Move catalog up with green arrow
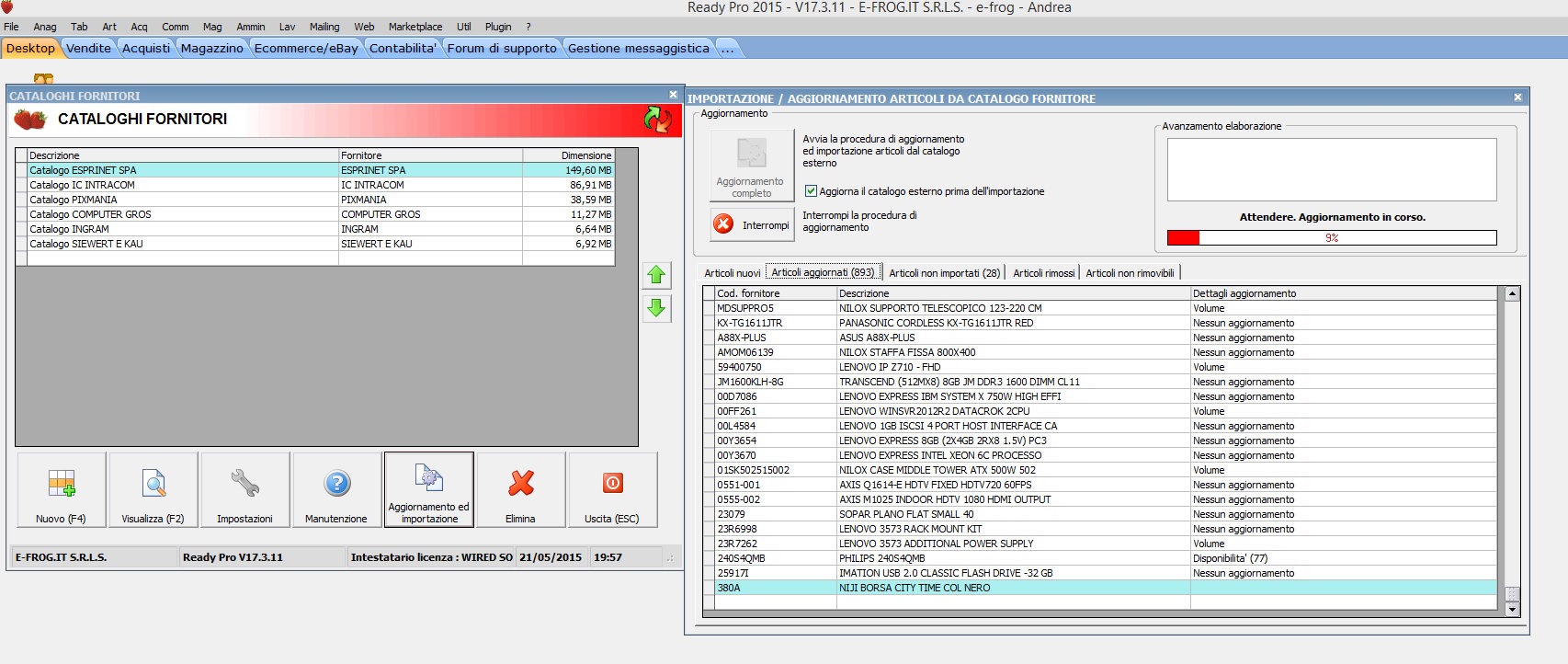The height and width of the screenshot is (664, 1568). point(656,275)
